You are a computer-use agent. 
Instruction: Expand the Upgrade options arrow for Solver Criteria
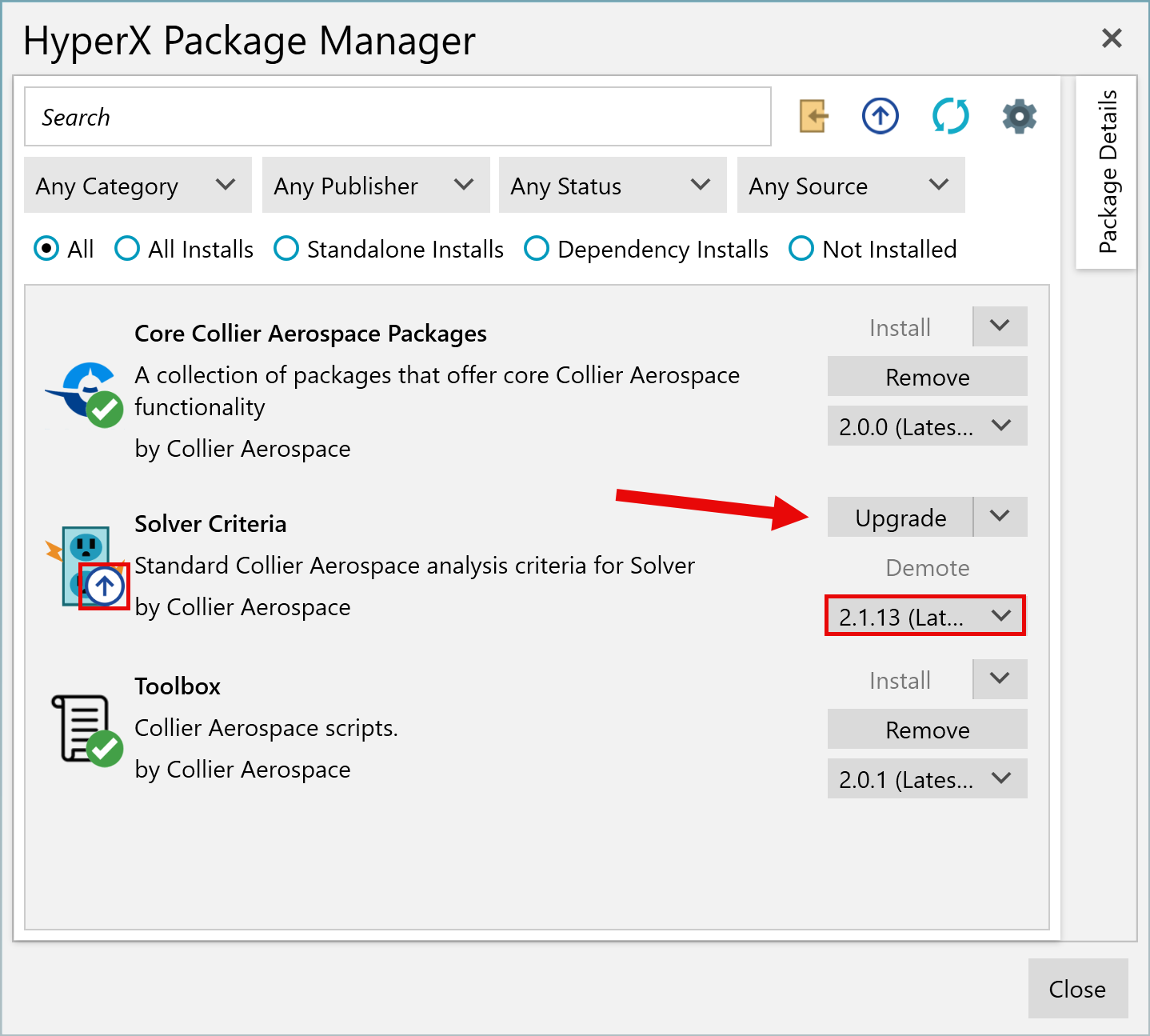pos(1000,517)
